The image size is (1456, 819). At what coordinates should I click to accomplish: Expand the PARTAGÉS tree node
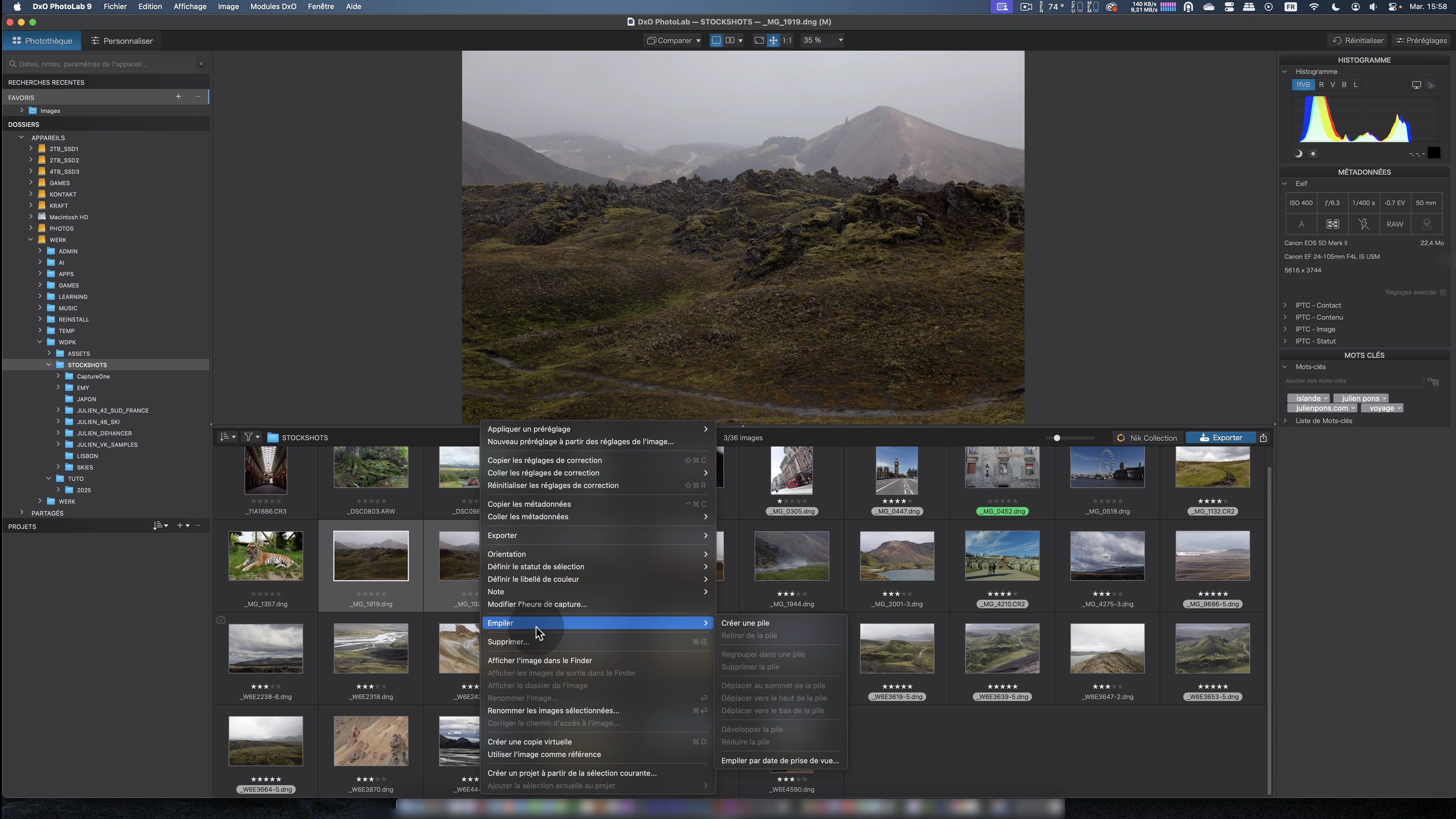pos(22,513)
